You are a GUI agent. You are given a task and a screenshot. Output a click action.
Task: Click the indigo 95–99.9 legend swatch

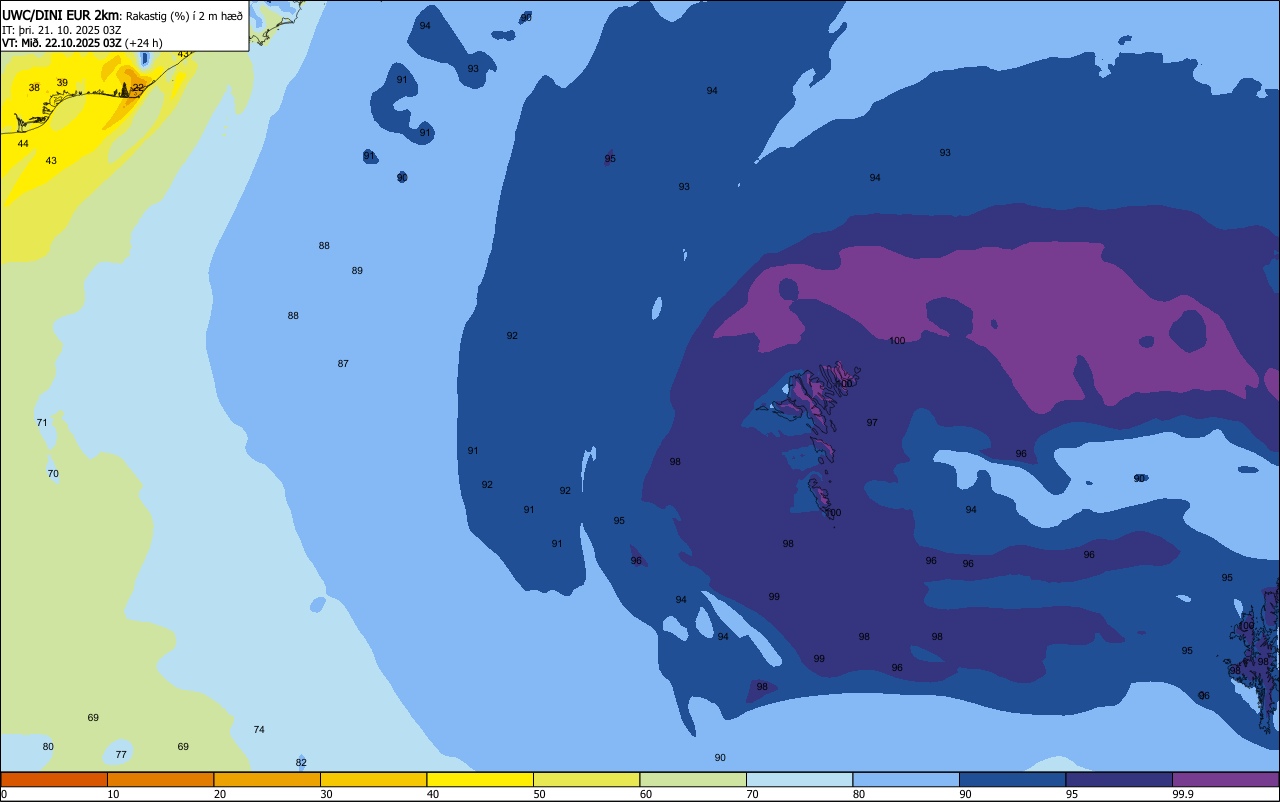(x=1119, y=779)
